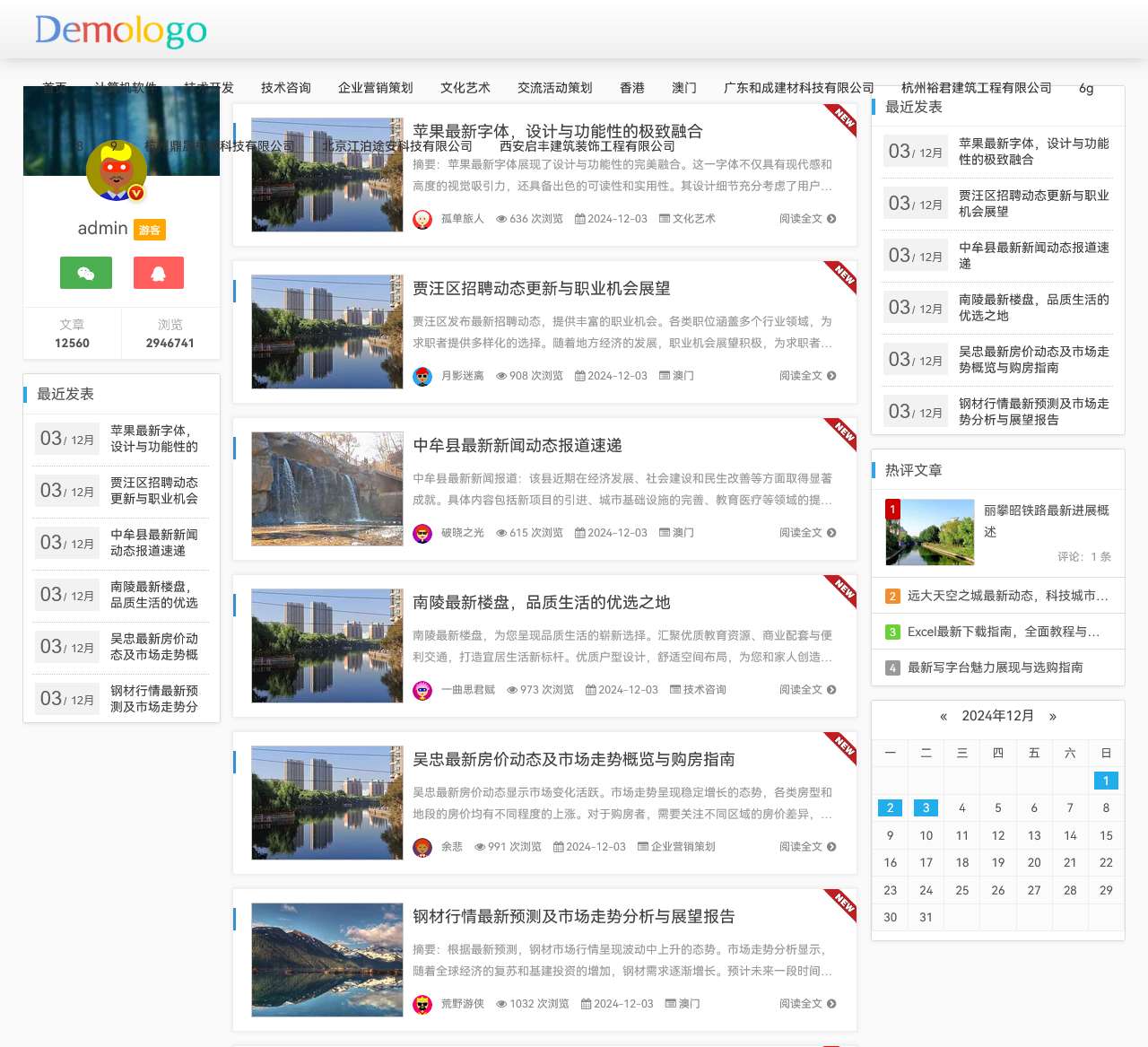The width and height of the screenshot is (1148, 1047).
Task: Open the 企业营销策划 navigation item
Action: [375, 88]
